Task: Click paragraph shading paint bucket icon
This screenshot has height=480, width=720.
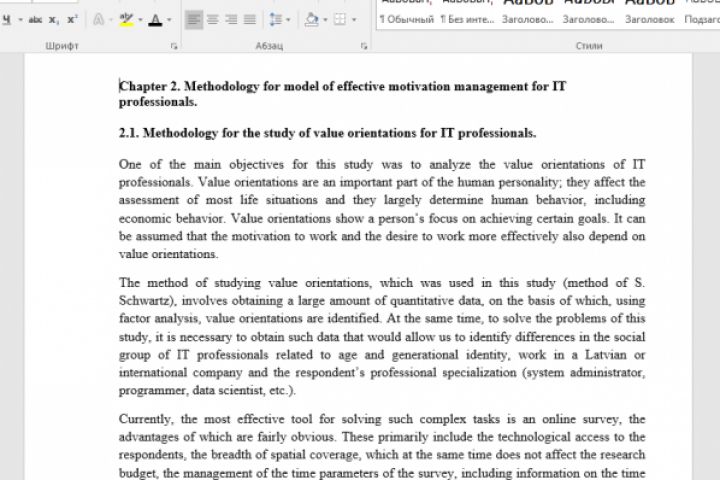Action: coord(312,19)
